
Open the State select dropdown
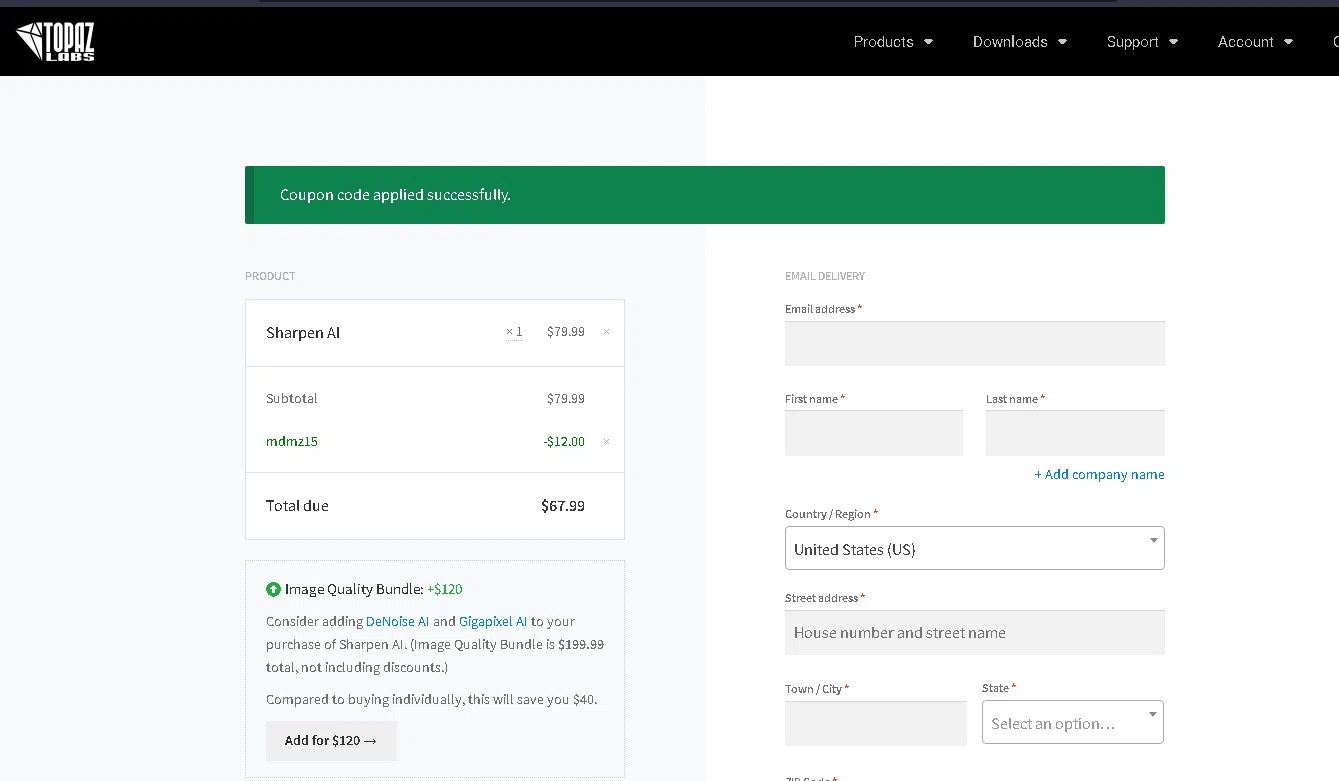click(x=1073, y=722)
